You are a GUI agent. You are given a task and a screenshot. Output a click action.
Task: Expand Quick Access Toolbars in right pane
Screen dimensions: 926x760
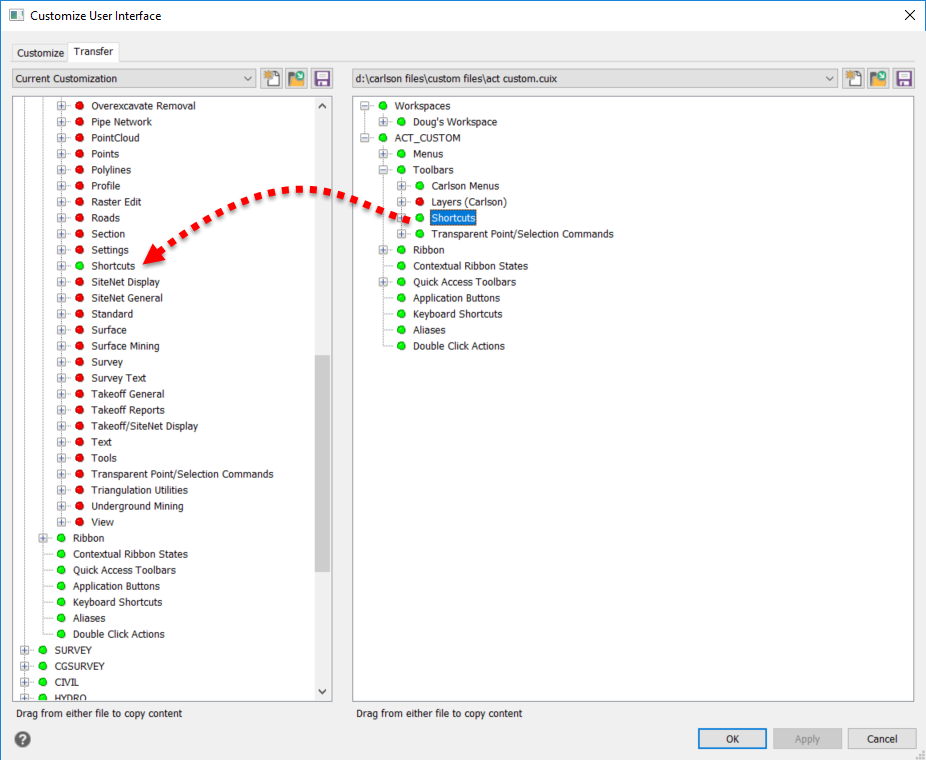[x=383, y=282]
